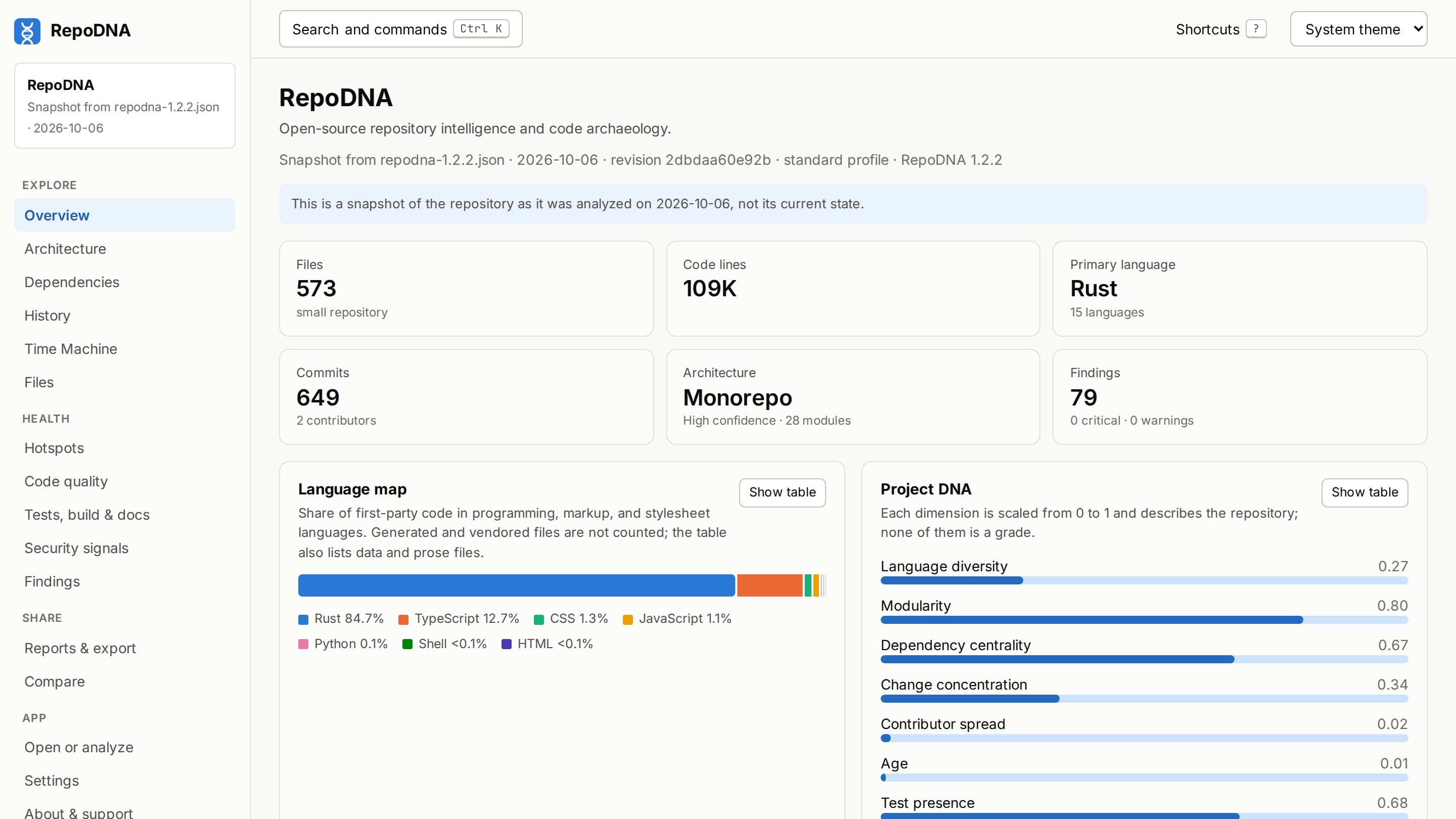The image size is (1456, 819).
Task: Click the Language diversity progress bar
Action: coord(1144,580)
